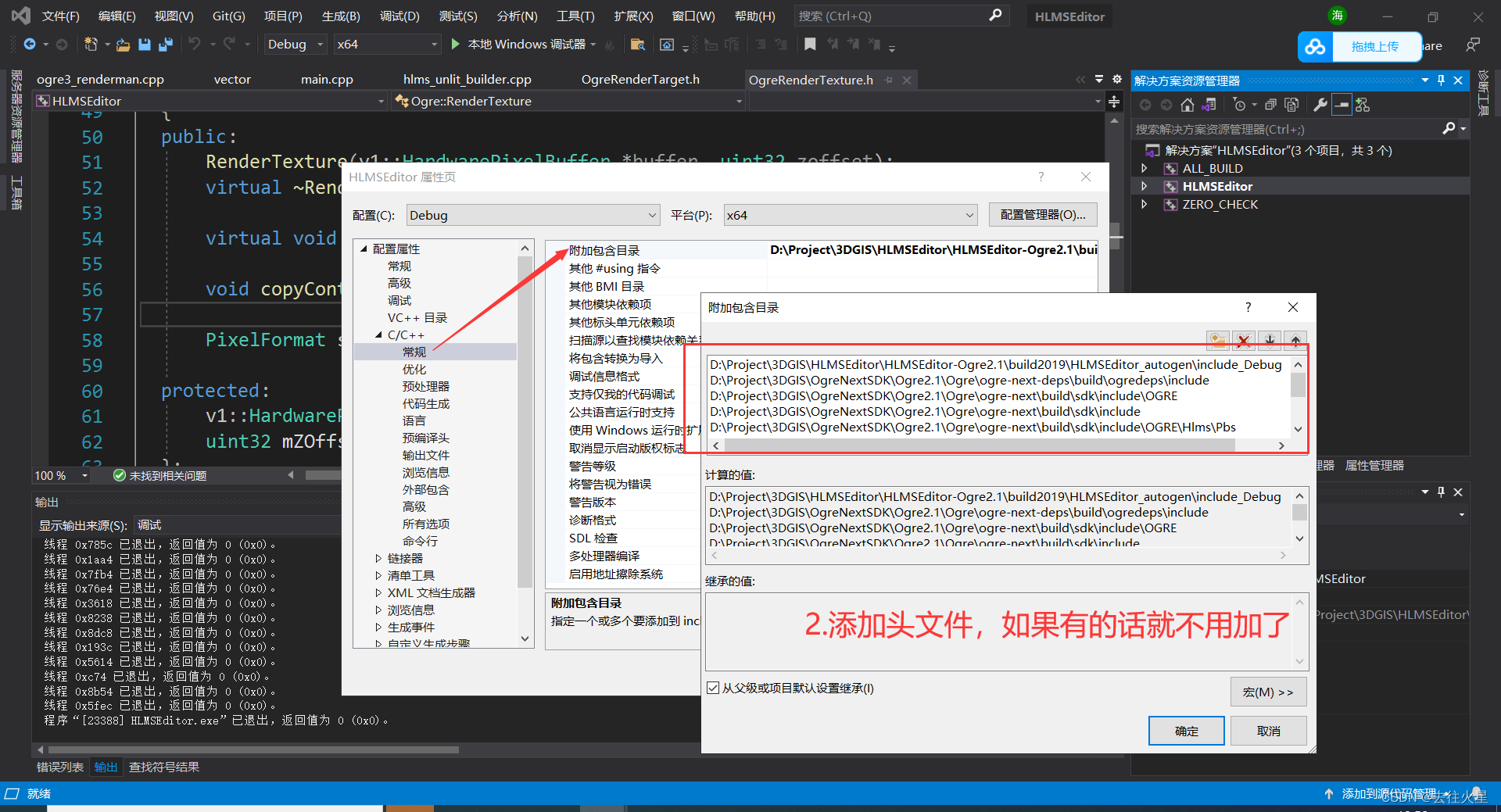This screenshot has height=812, width=1501.
Task: Click the undo arrow icon
Action: click(x=195, y=44)
